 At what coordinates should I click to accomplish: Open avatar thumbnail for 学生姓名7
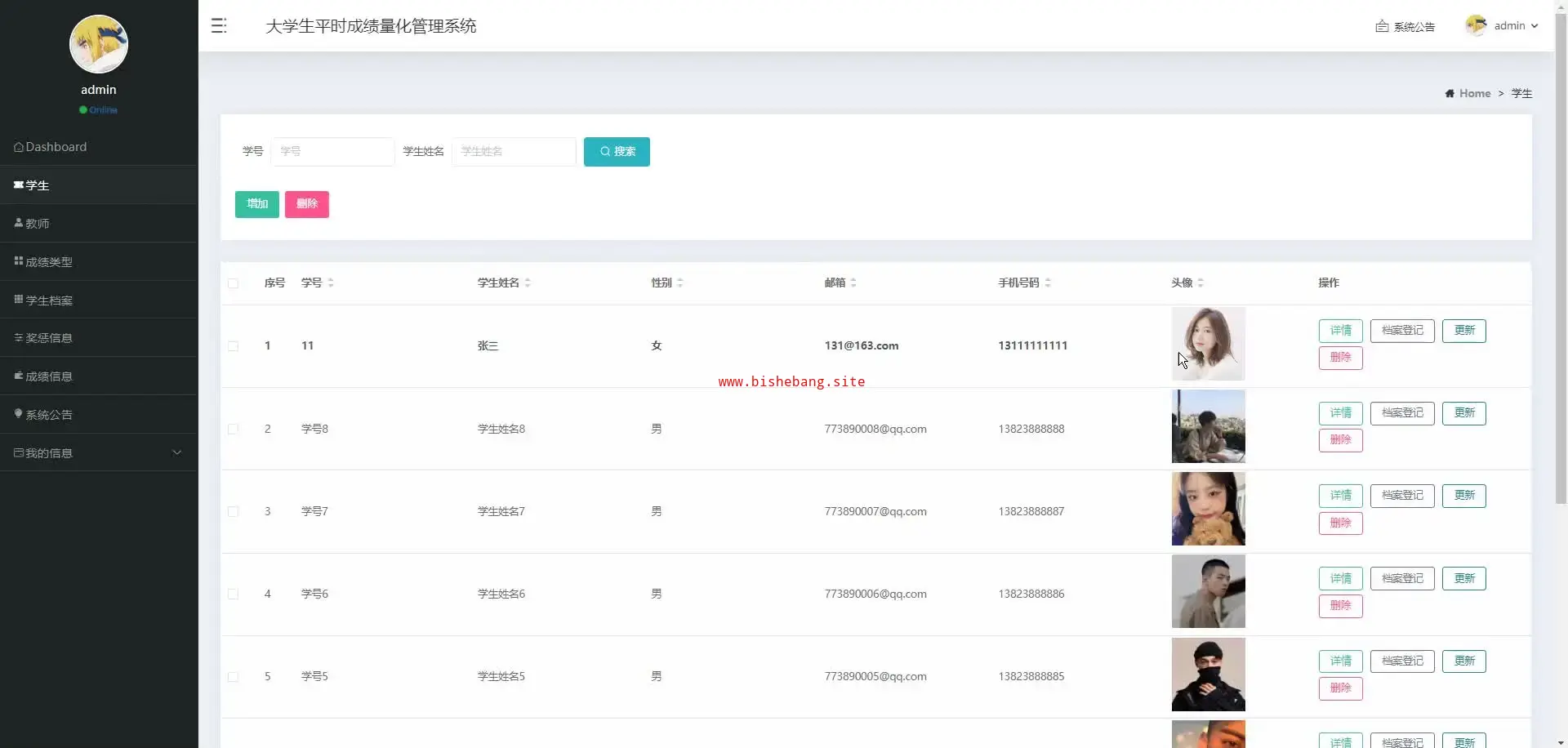1209,509
